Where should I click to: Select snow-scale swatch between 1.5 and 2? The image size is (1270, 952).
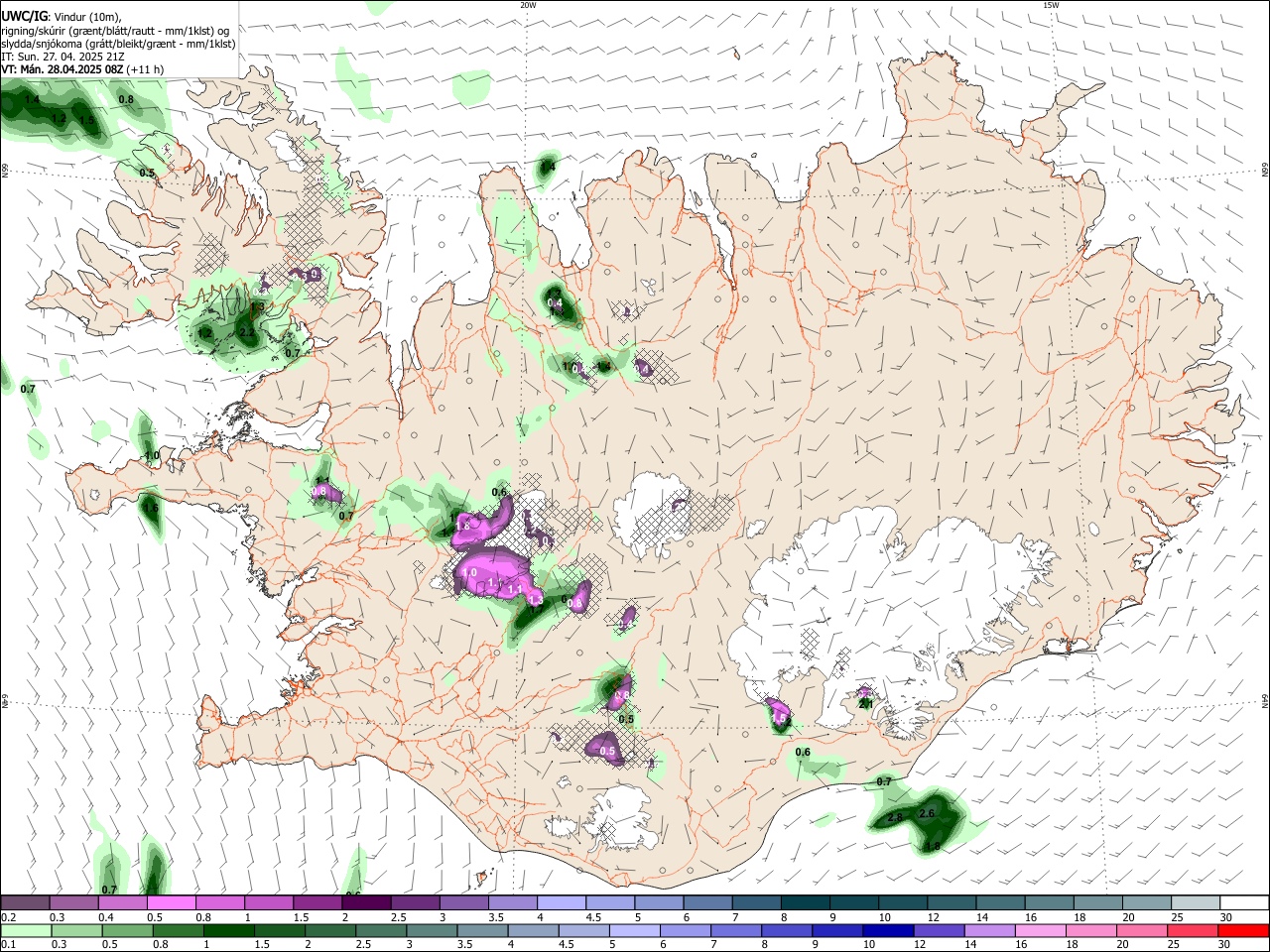pyautogui.click(x=317, y=902)
